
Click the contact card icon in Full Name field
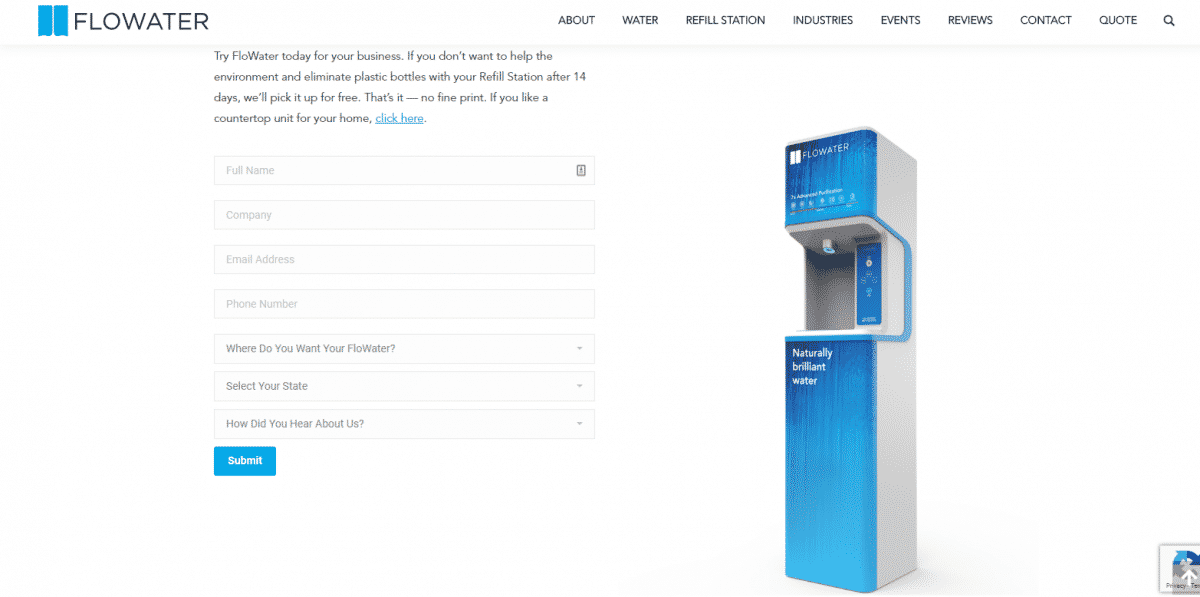(581, 171)
